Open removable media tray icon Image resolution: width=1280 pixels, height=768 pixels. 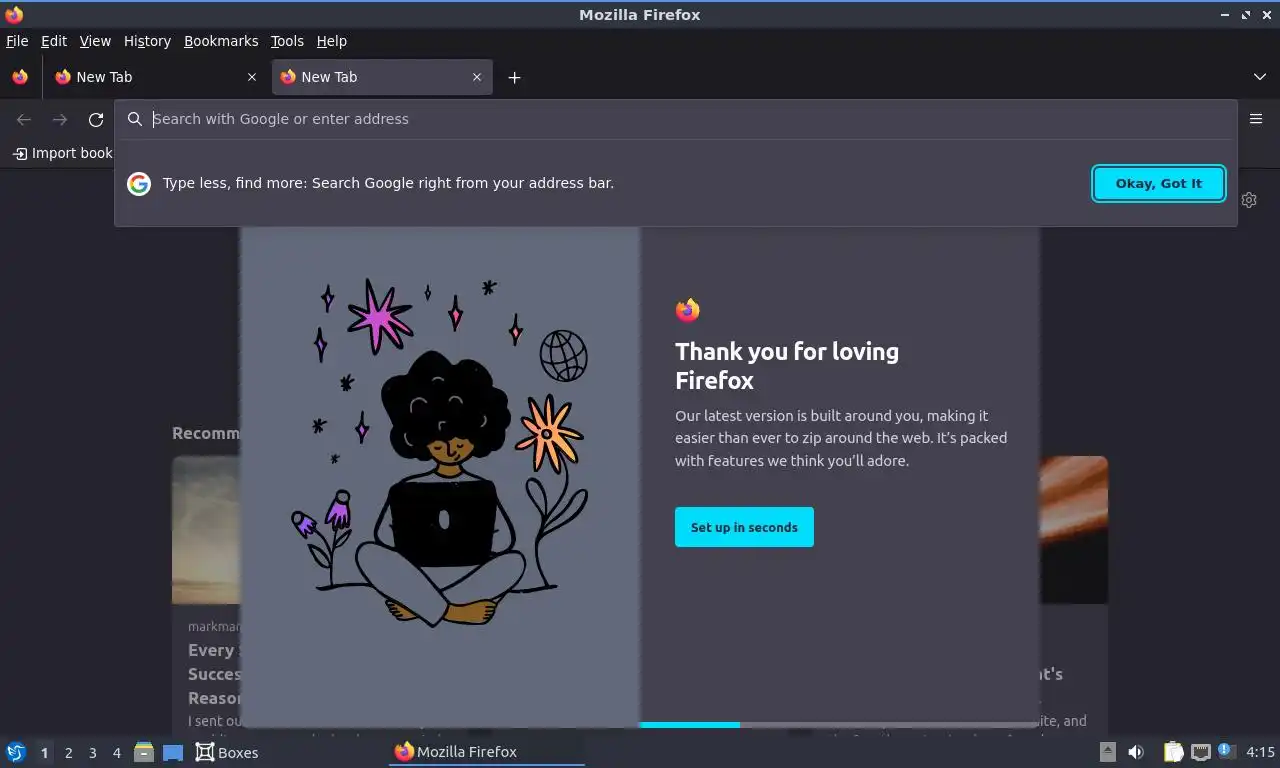(1108, 752)
